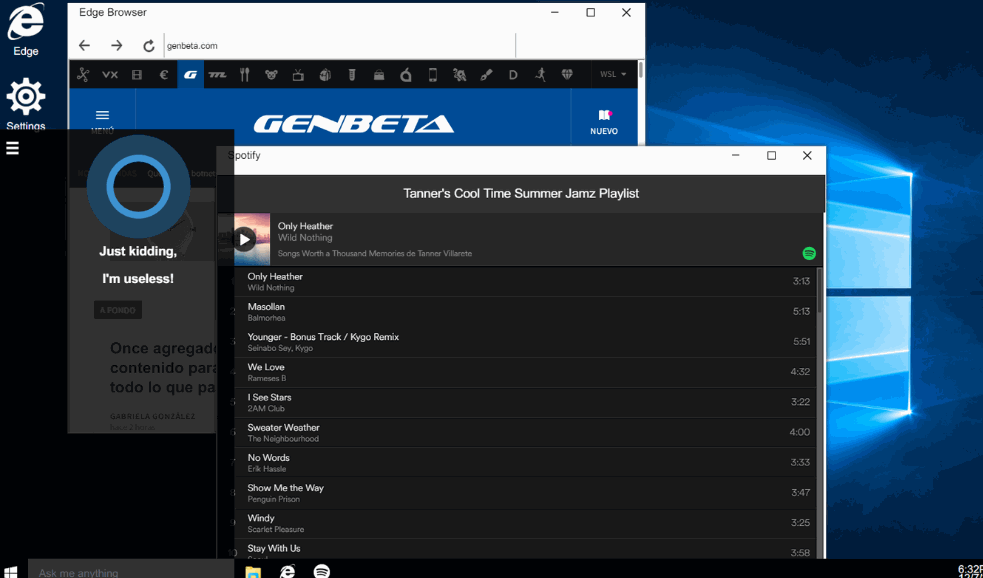Open Edge from the taskbar
Image resolution: width=983 pixels, height=578 pixels.
(x=287, y=571)
